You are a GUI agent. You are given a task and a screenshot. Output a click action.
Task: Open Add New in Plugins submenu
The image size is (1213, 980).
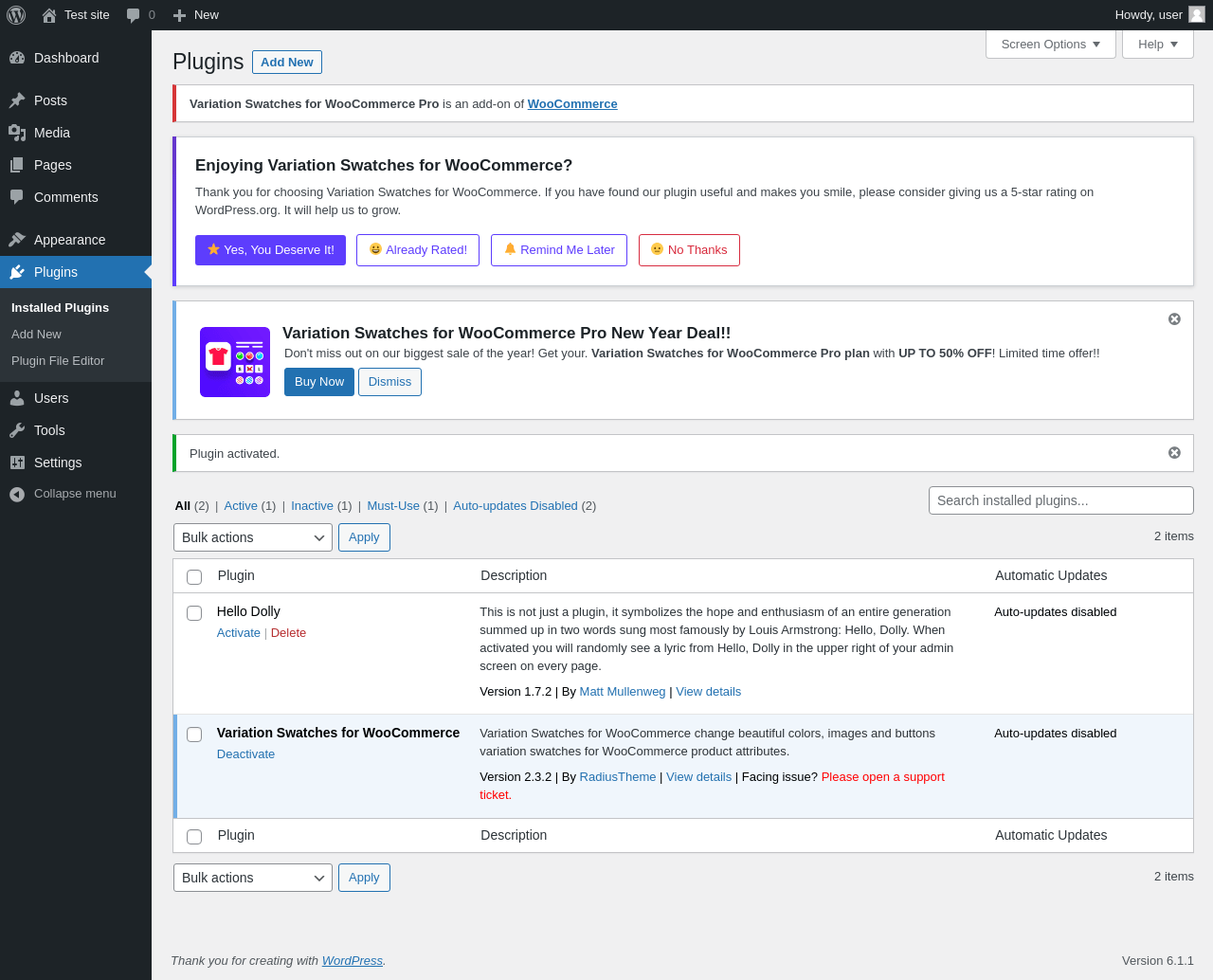(36, 335)
